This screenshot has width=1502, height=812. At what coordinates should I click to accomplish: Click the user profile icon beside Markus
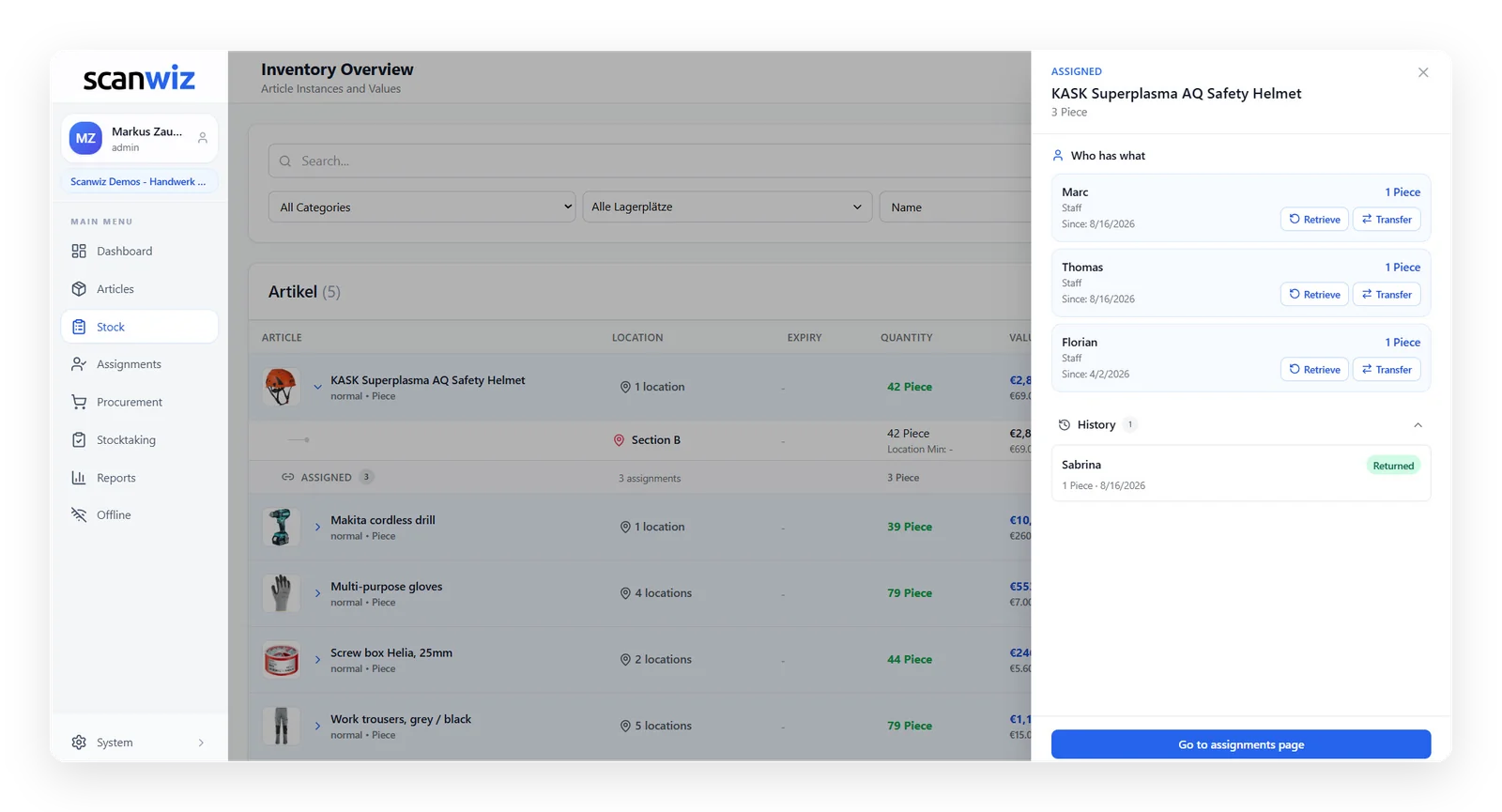[x=203, y=138]
